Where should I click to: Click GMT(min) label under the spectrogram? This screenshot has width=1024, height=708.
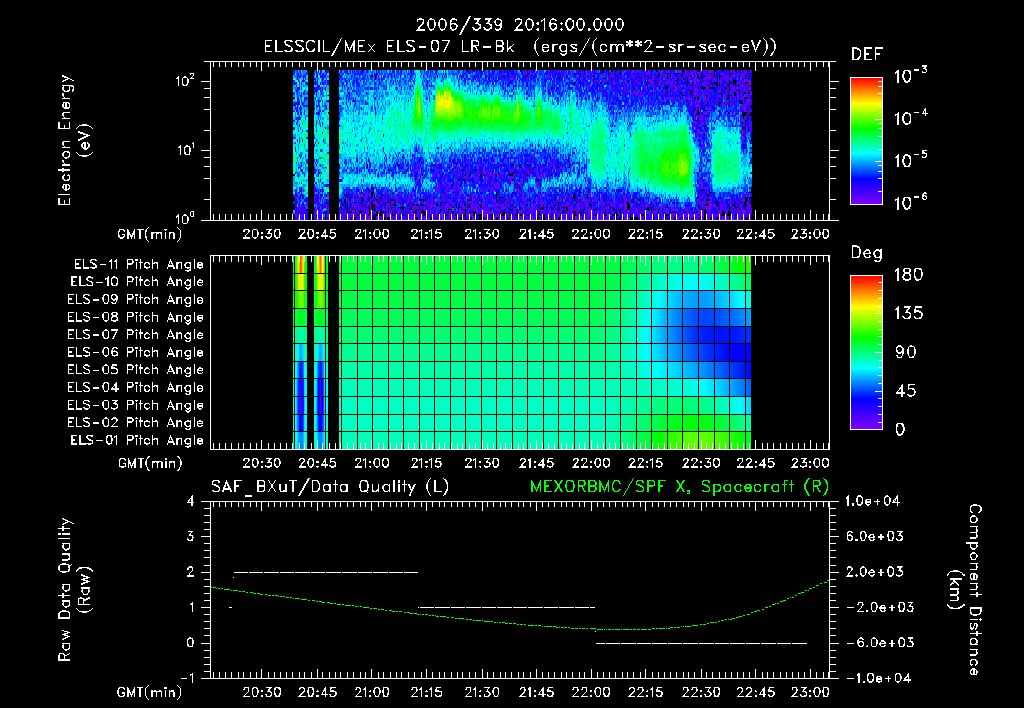coord(150,234)
